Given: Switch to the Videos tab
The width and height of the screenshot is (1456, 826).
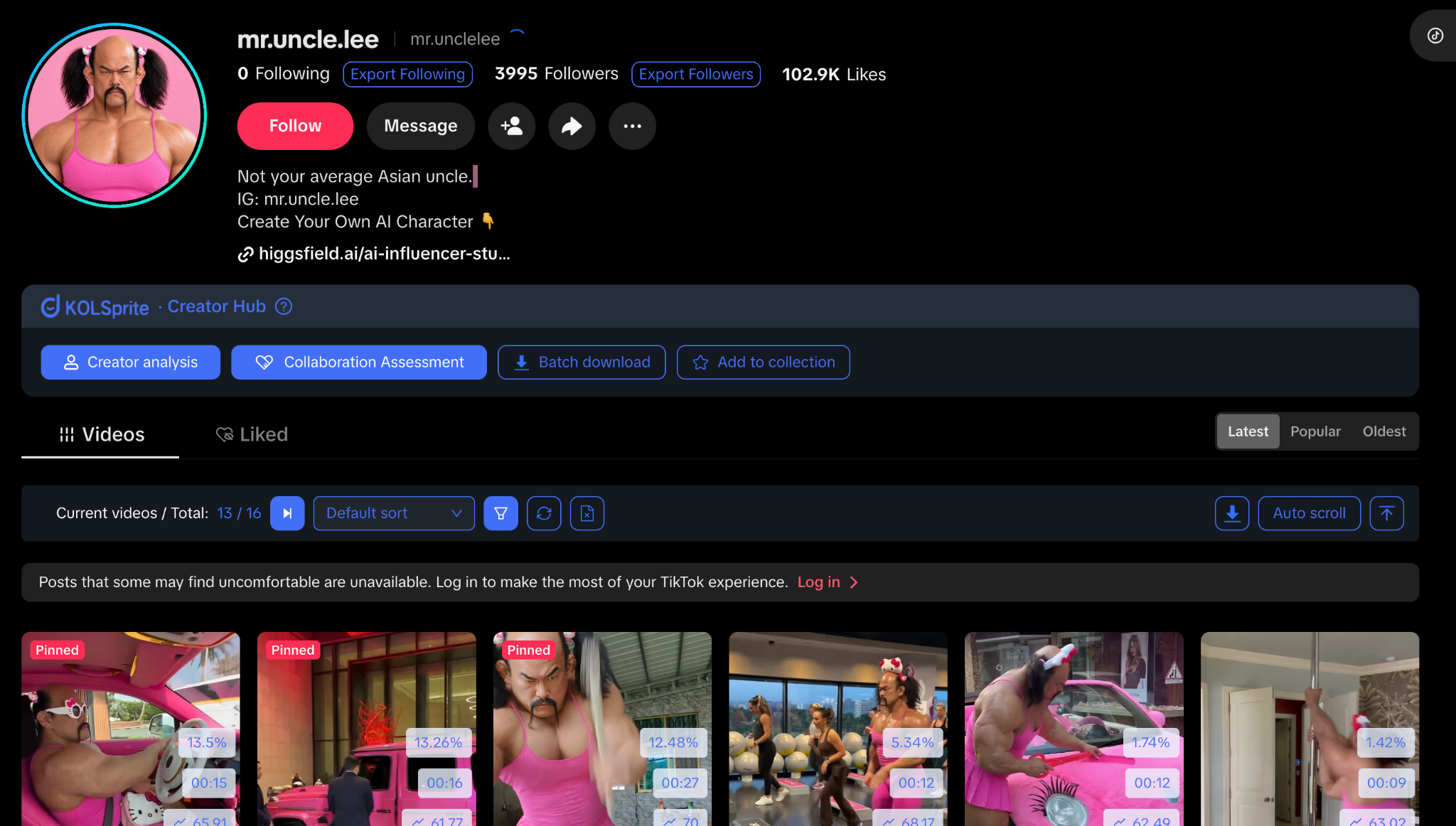Looking at the screenshot, I should 100,434.
